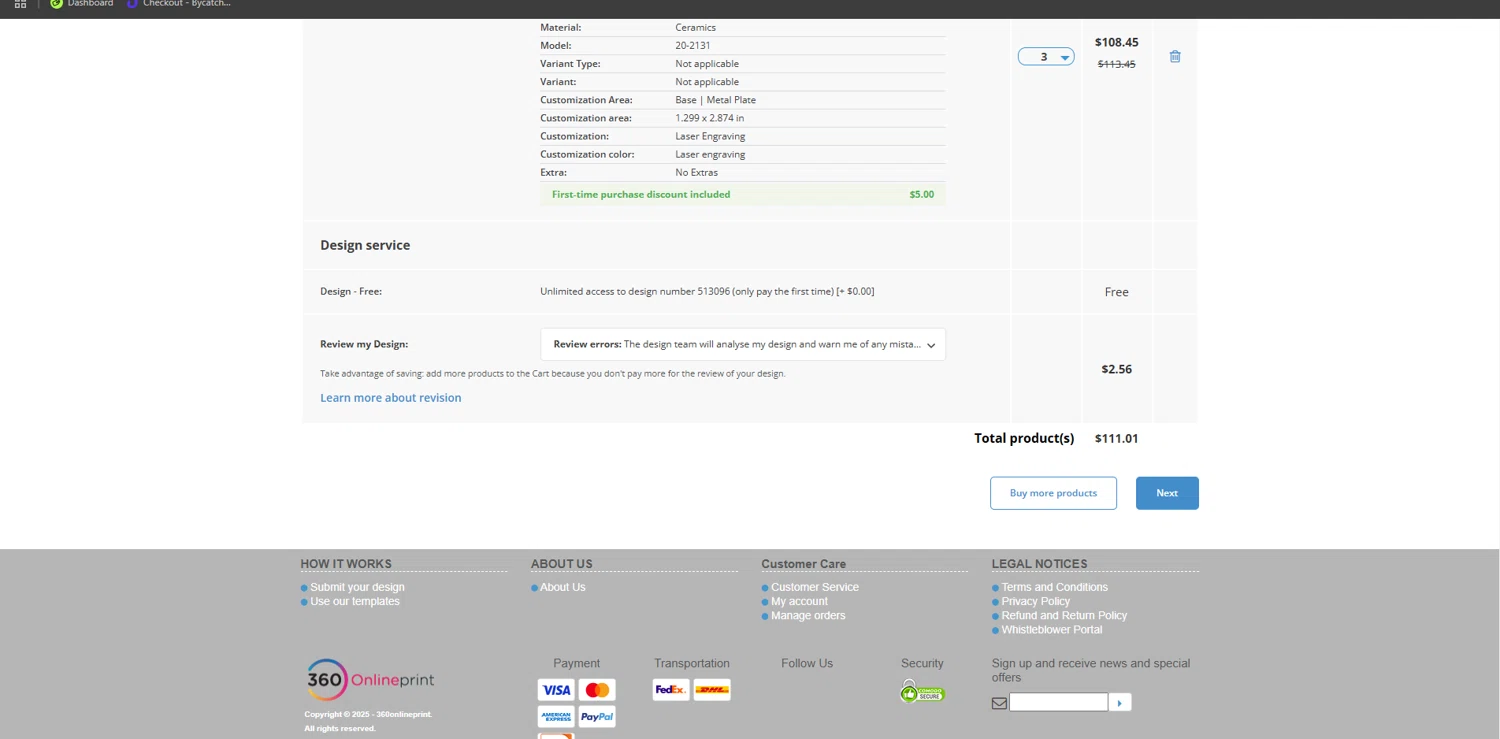The height and width of the screenshot is (739, 1500).
Task: Submit newsletter signup with arrow button
Action: click(x=1120, y=703)
